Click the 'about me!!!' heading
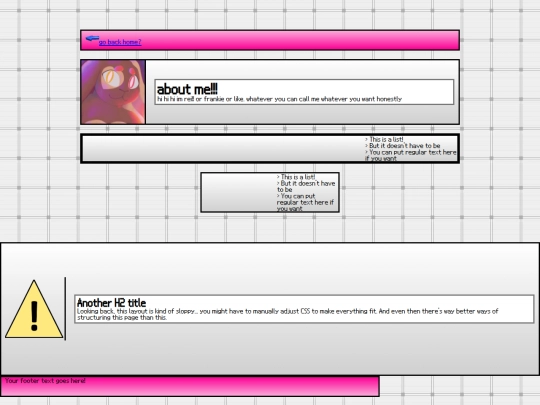Screen dimensions: 540x405 [187, 89]
